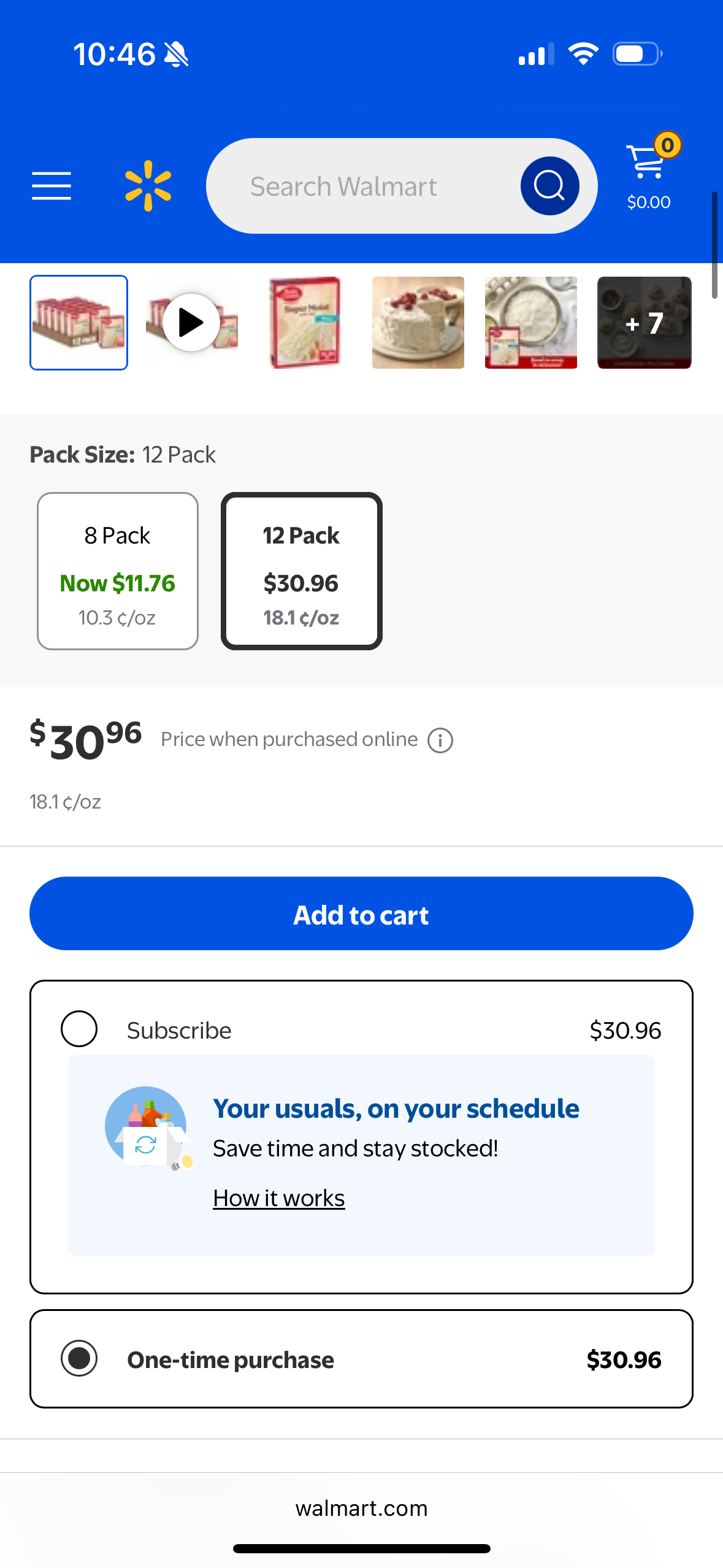Show the +7 more images
The image size is (723, 1568).
(x=644, y=323)
